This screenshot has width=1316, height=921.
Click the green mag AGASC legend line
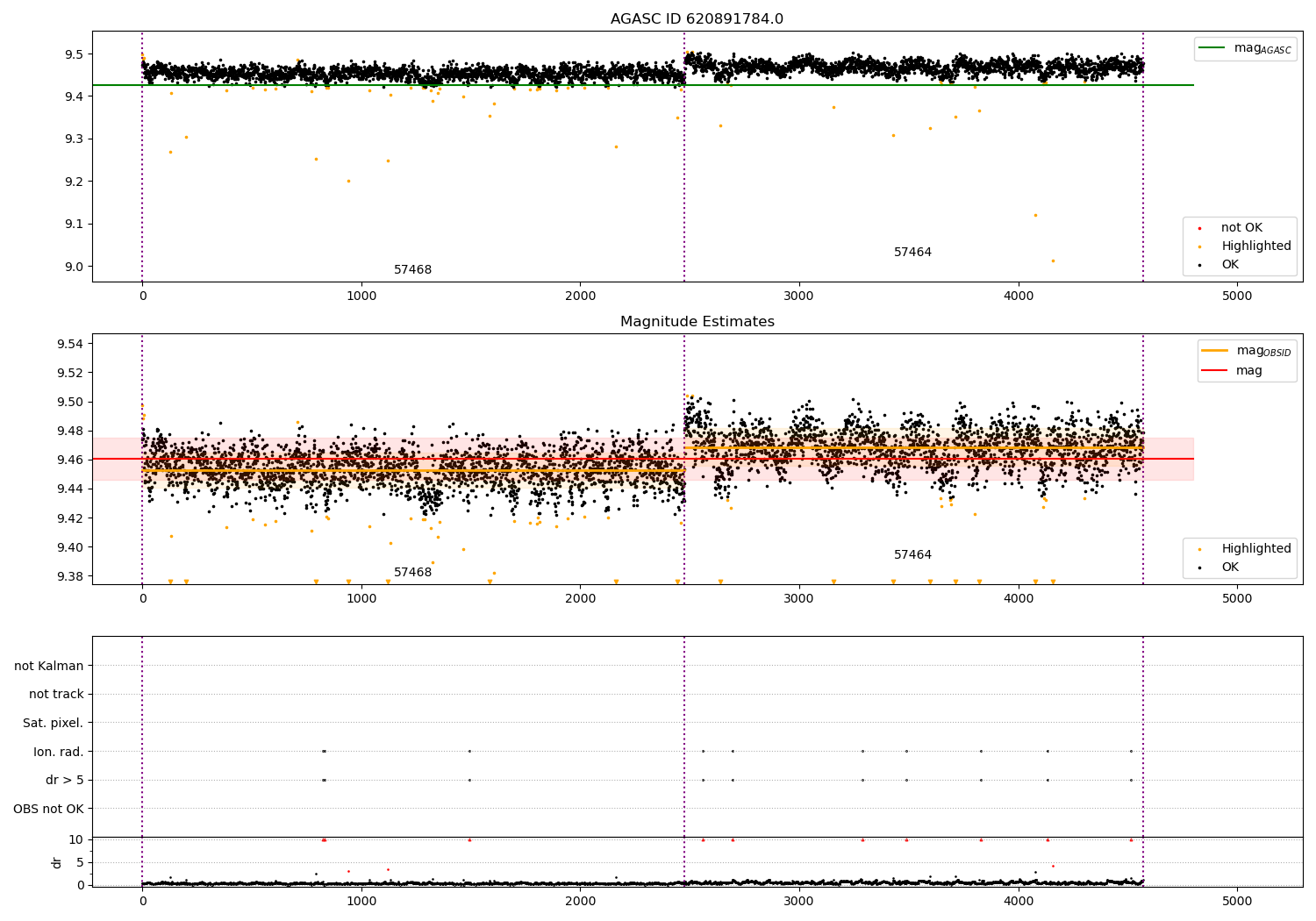pyautogui.click(x=1212, y=48)
